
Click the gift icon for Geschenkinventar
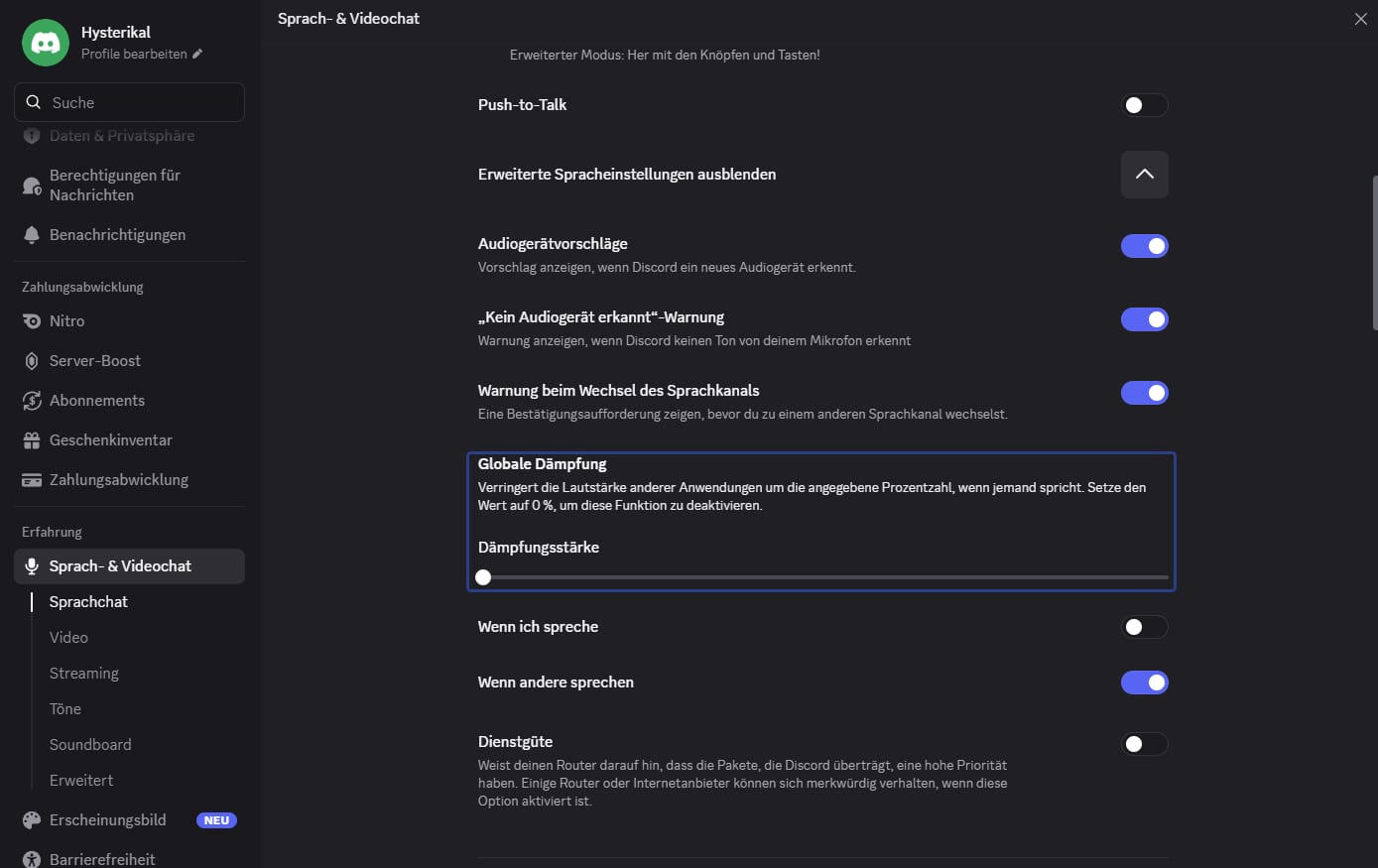[32, 440]
